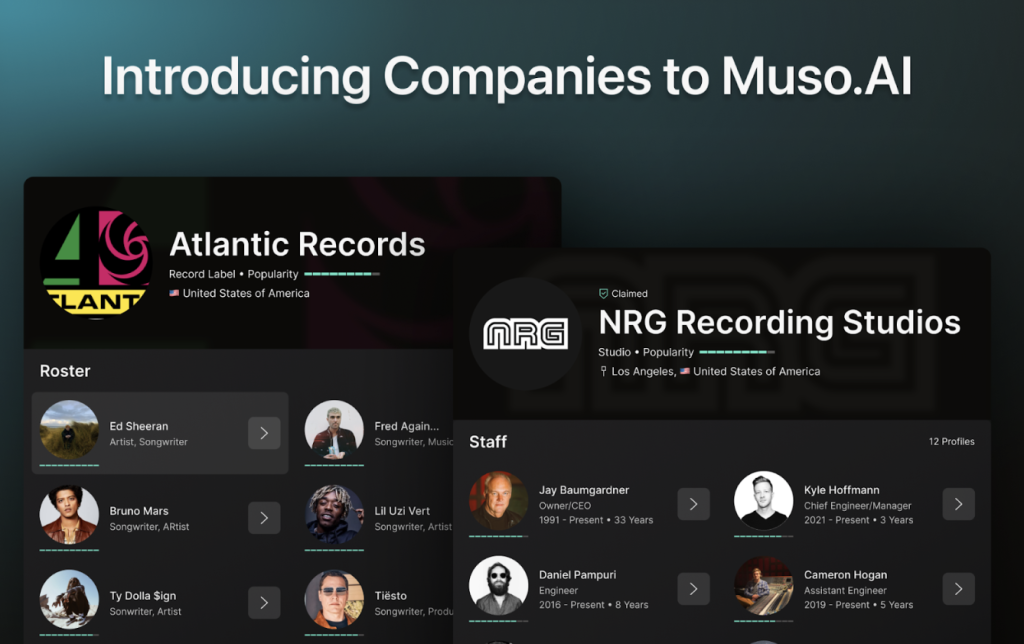Select Ty Dolla $ign's avatar photo
This screenshot has height=644, width=1024.
[69, 600]
